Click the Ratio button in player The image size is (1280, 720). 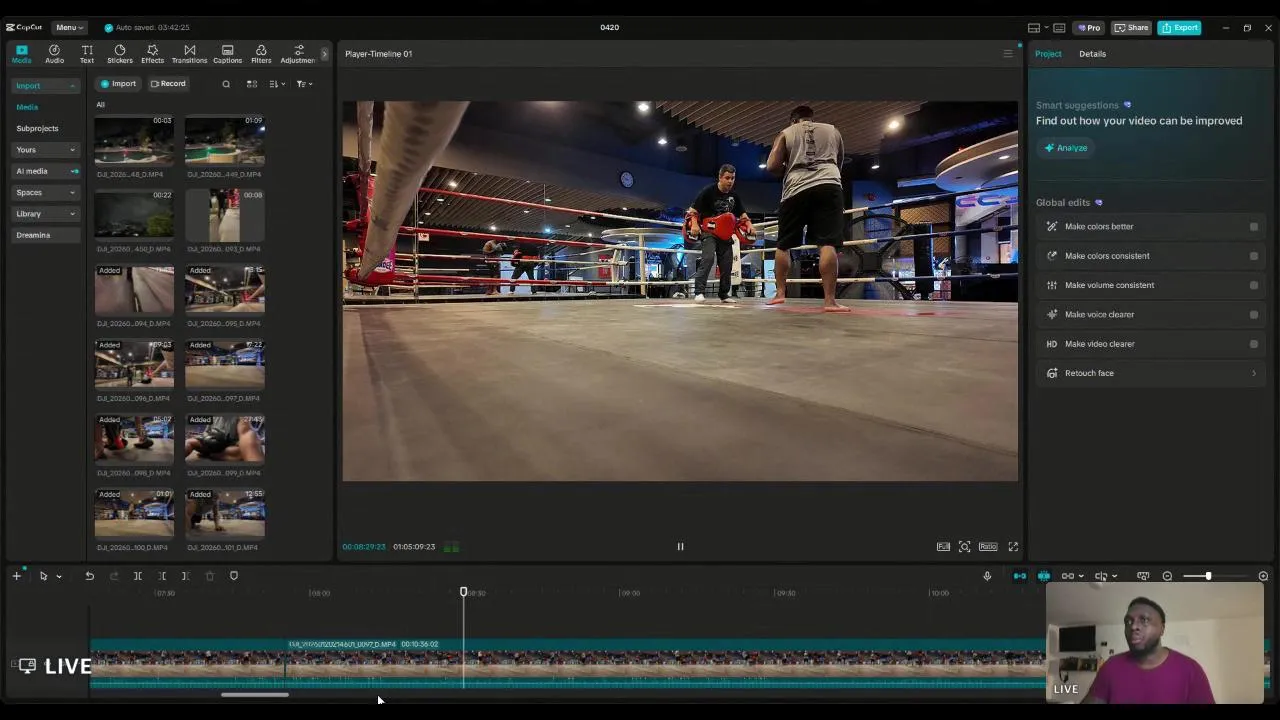[988, 547]
